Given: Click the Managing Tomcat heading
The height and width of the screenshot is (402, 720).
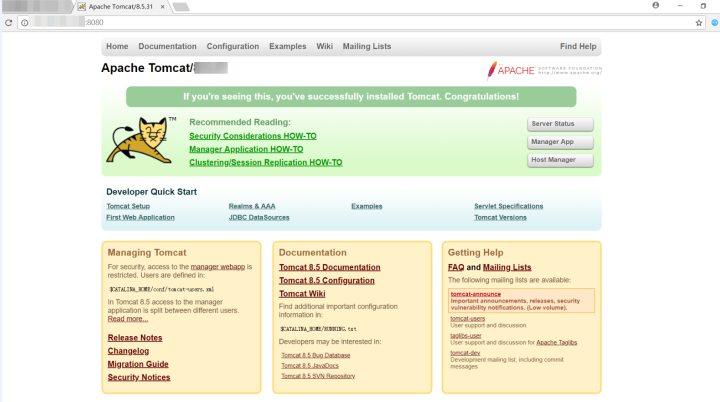Looking at the screenshot, I should tap(147, 253).
